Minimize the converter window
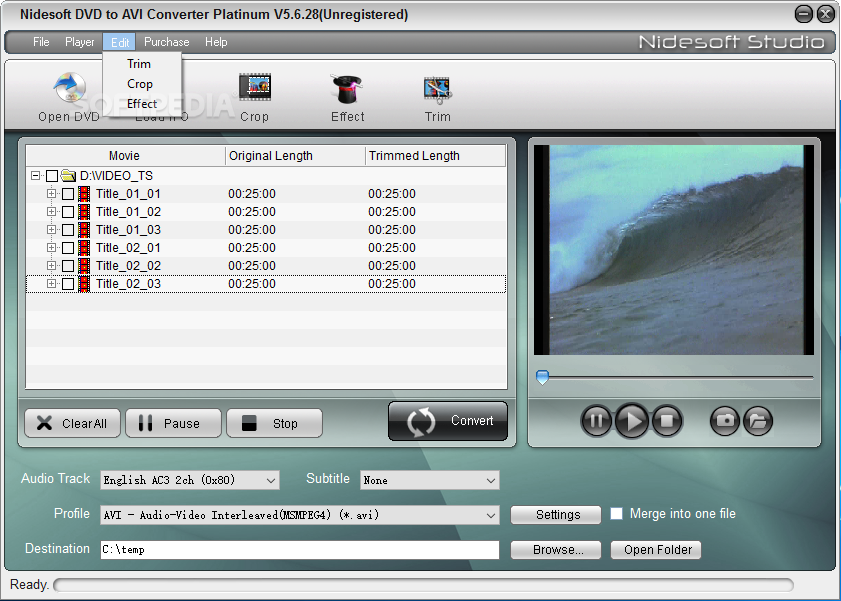The image size is (841, 601). click(803, 14)
